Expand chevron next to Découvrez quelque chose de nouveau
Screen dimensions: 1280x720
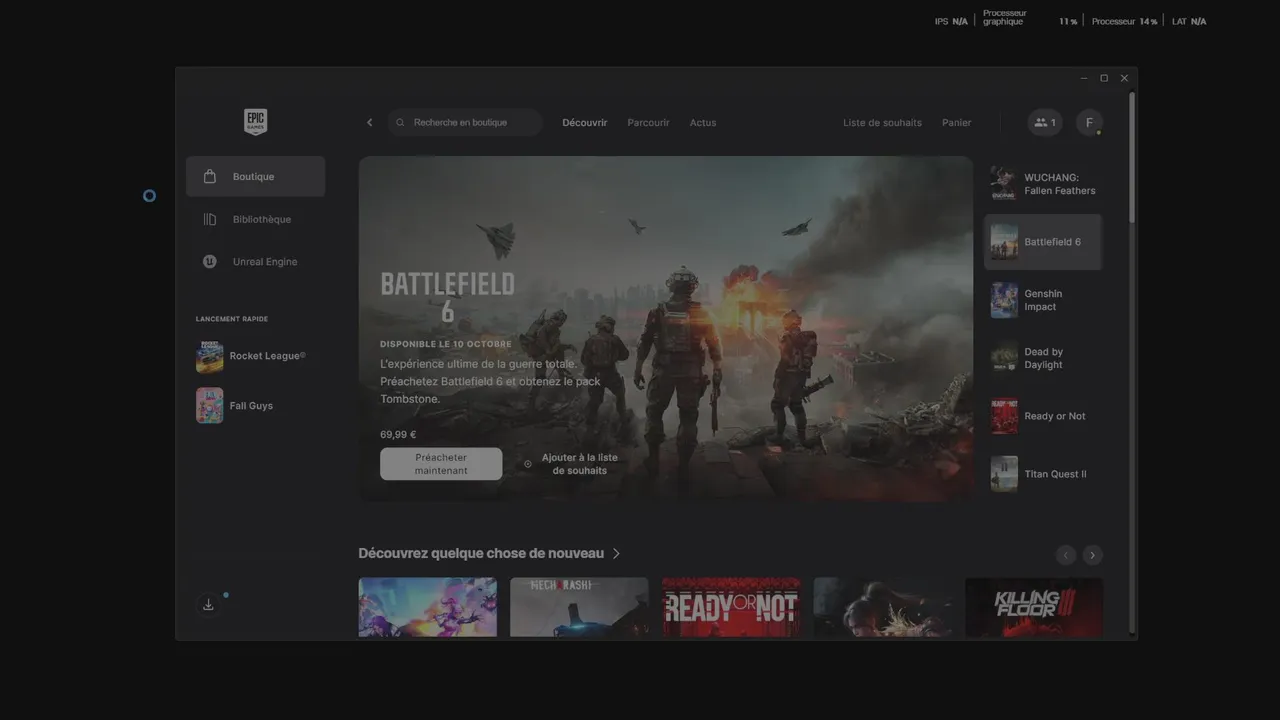[616, 553]
